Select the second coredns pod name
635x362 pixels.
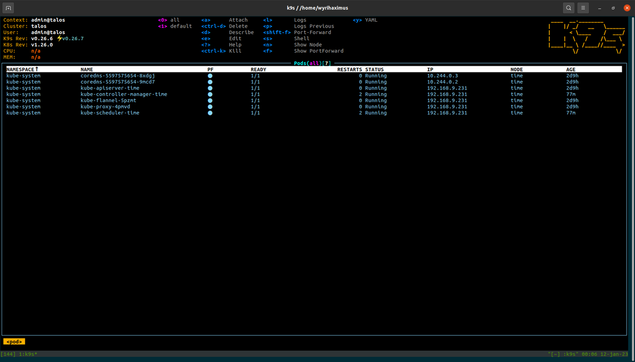click(x=117, y=82)
